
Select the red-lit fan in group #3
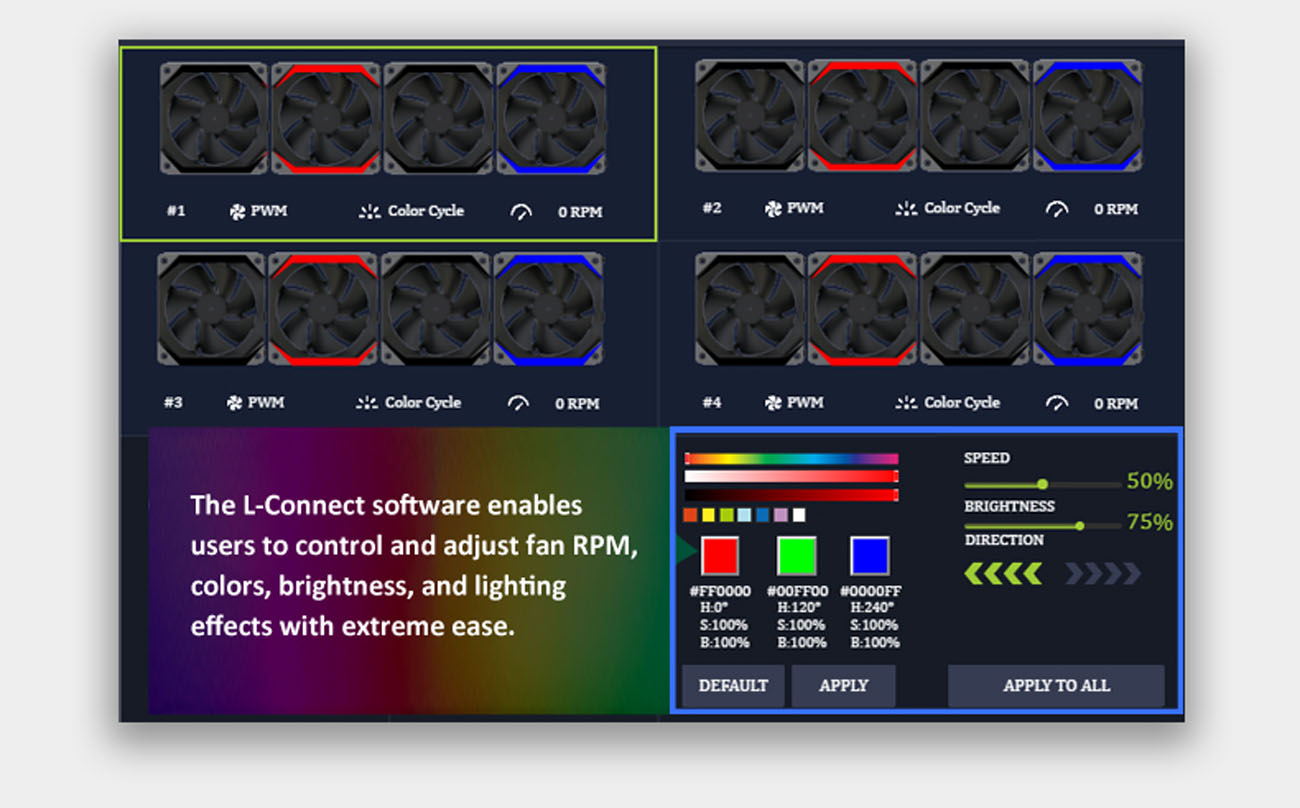(x=323, y=309)
